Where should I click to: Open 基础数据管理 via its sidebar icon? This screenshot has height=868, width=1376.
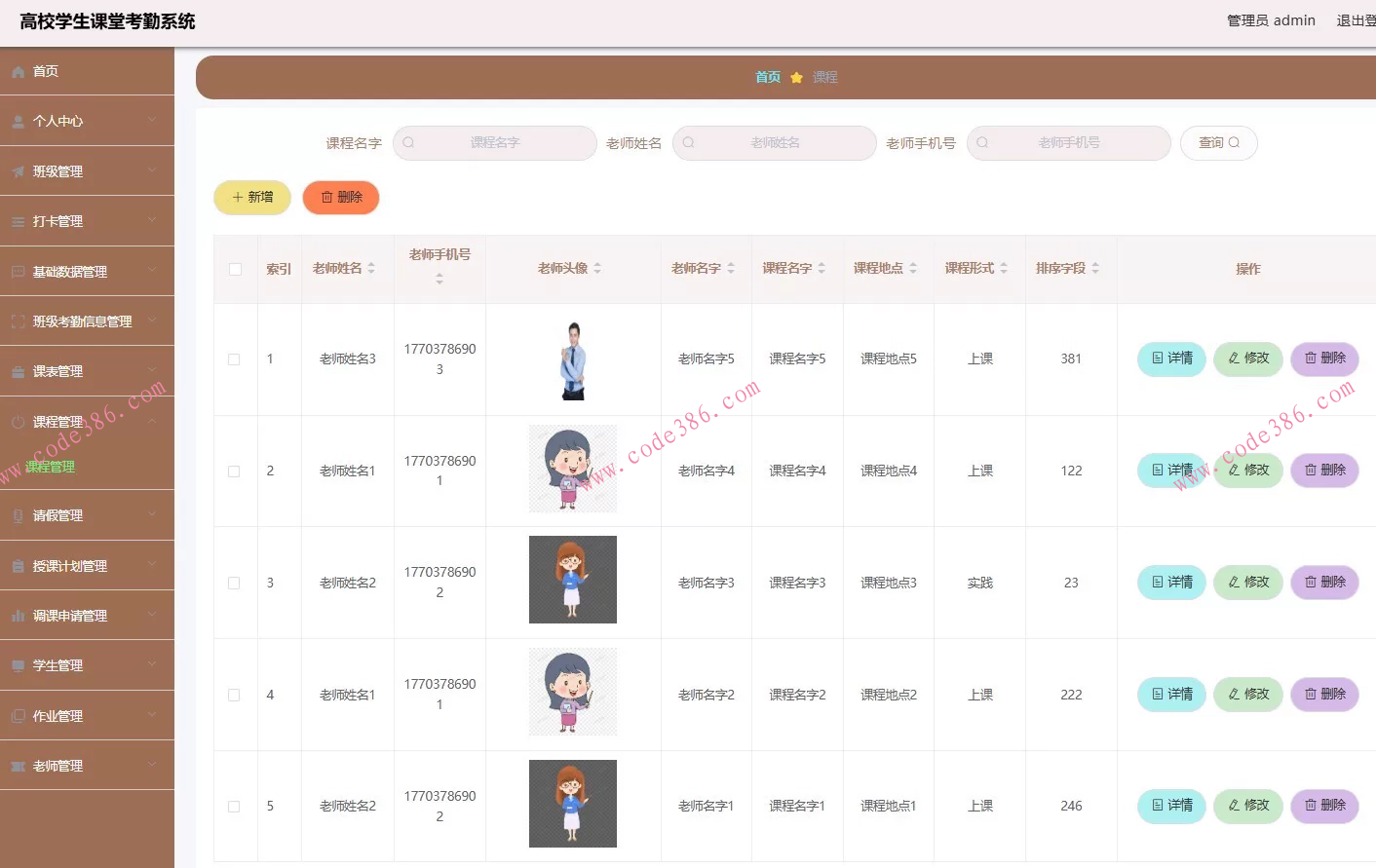18,270
